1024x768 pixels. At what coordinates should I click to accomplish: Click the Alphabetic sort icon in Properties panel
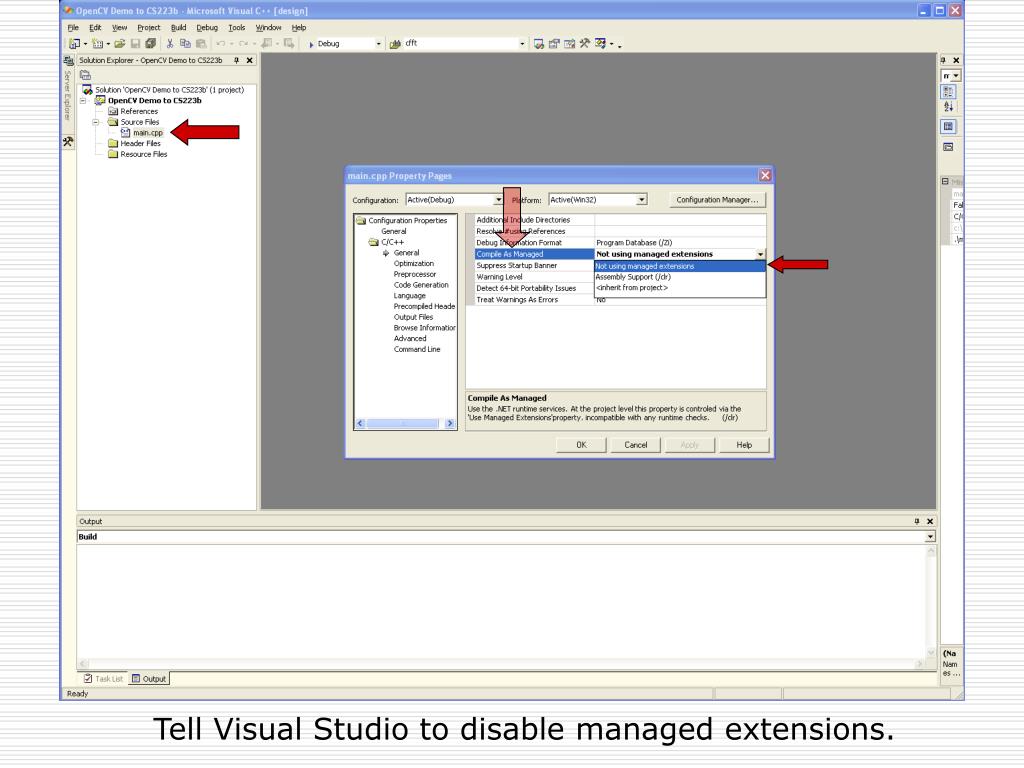[x=949, y=107]
